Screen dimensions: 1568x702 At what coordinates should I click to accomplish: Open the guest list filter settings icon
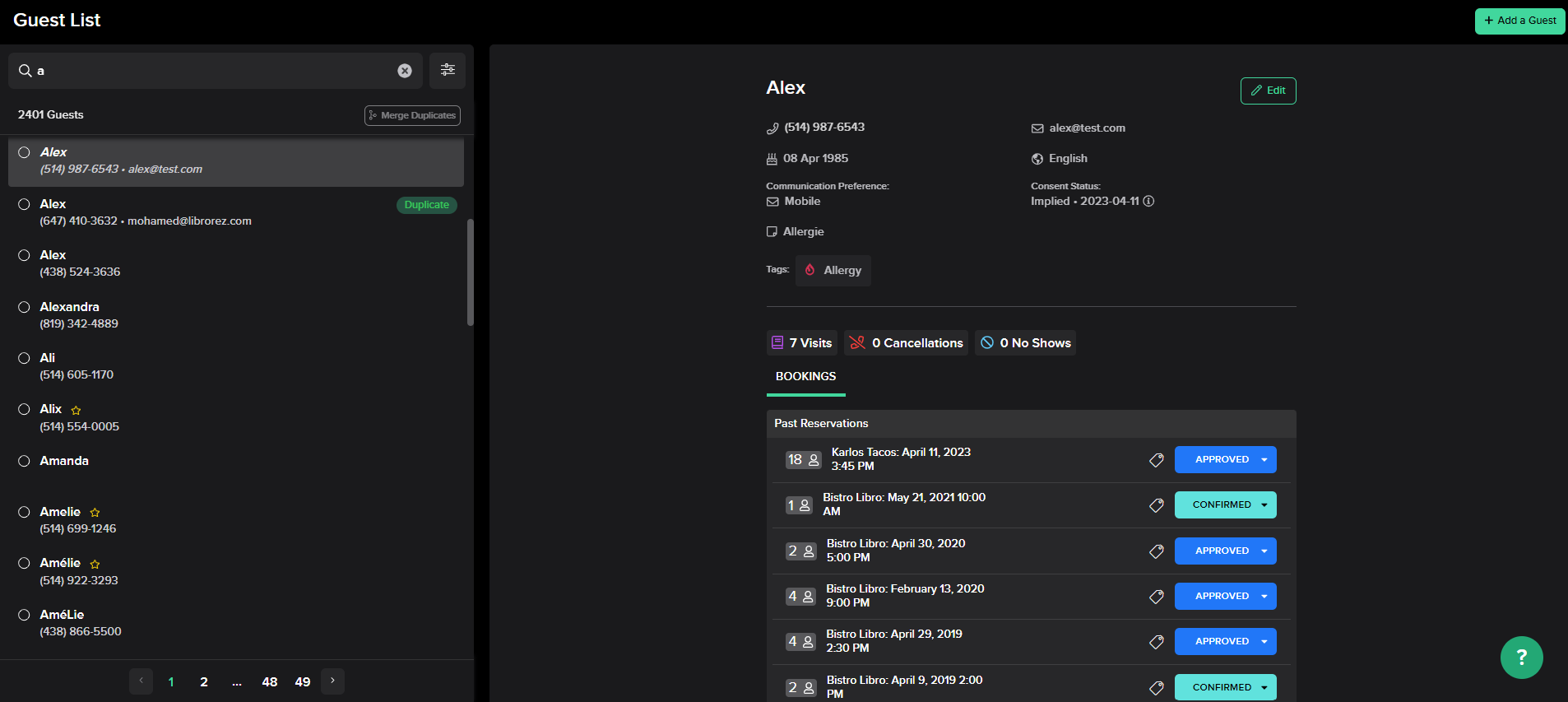click(x=447, y=71)
